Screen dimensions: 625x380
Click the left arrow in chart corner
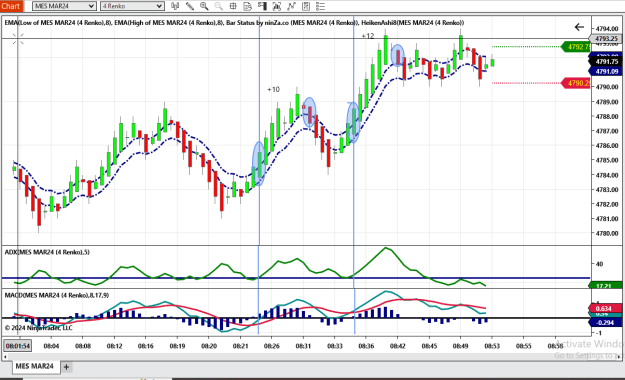pyautogui.click(x=579, y=27)
